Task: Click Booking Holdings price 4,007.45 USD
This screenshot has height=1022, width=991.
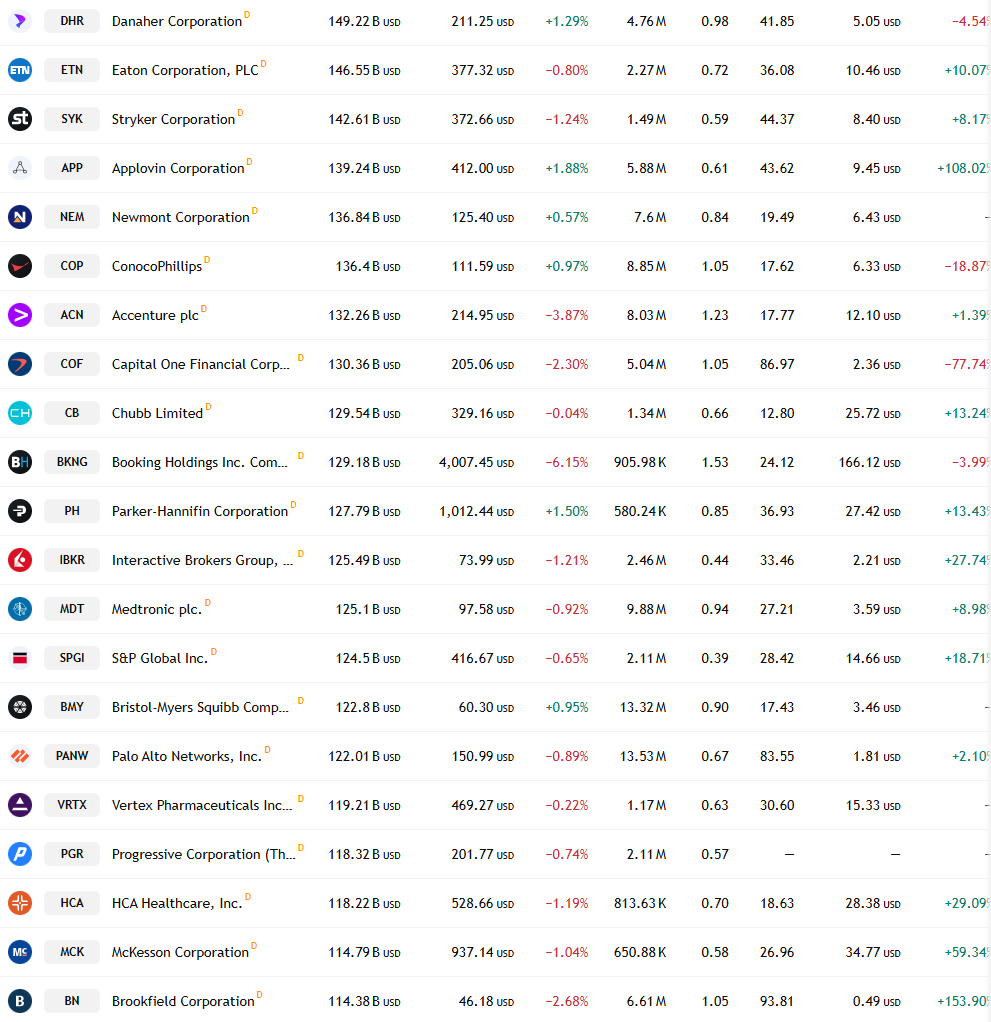Action: [477, 463]
